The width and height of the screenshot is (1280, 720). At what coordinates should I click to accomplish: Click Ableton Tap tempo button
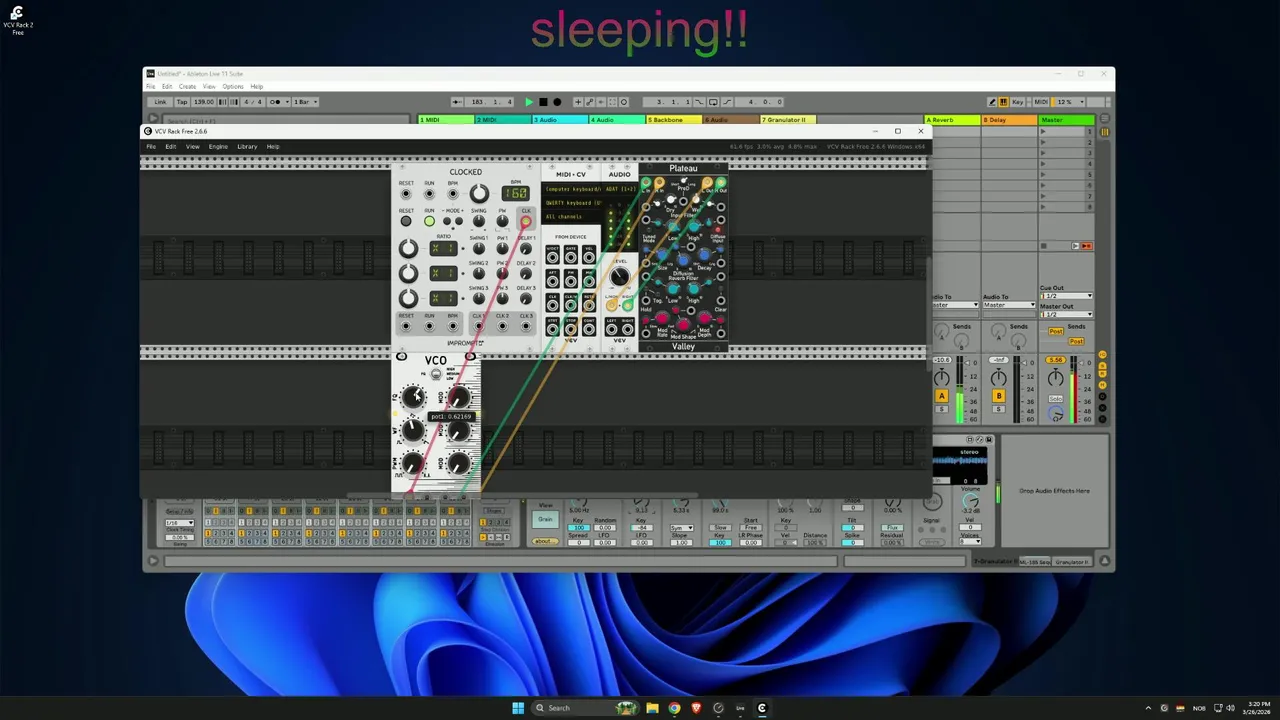pyautogui.click(x=182, y=102)
